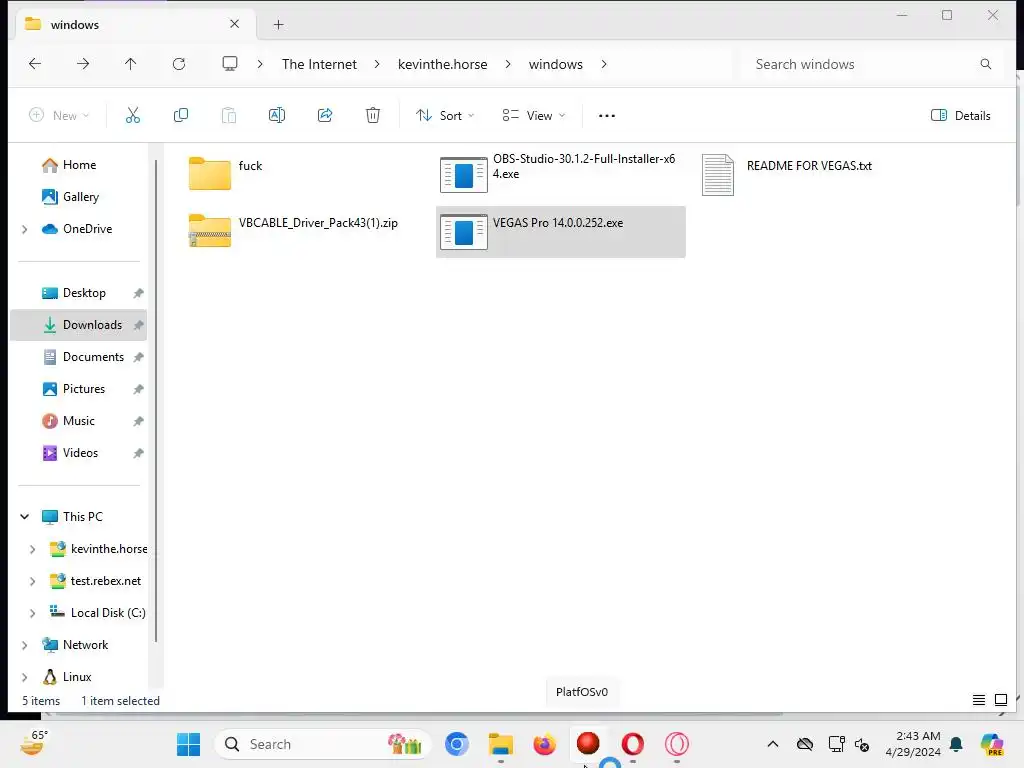Open Copilot preview icon in taskbar
1024x768 pixels.
tap(992, 744)
